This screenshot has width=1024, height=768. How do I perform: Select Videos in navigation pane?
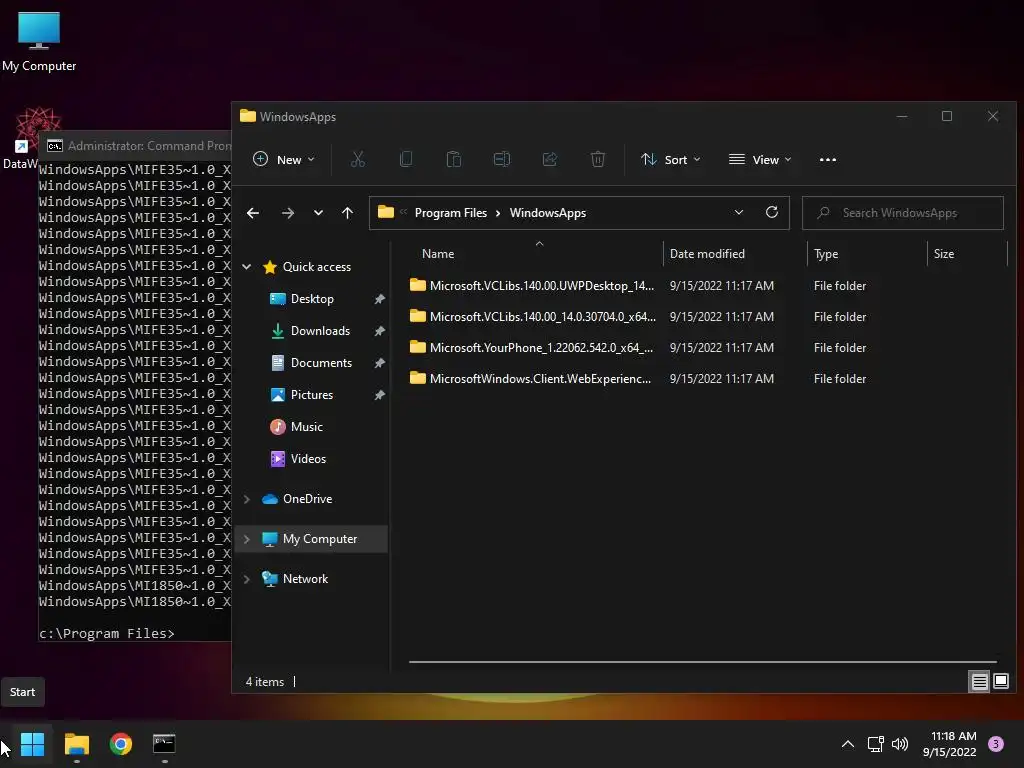pos(308,459)
